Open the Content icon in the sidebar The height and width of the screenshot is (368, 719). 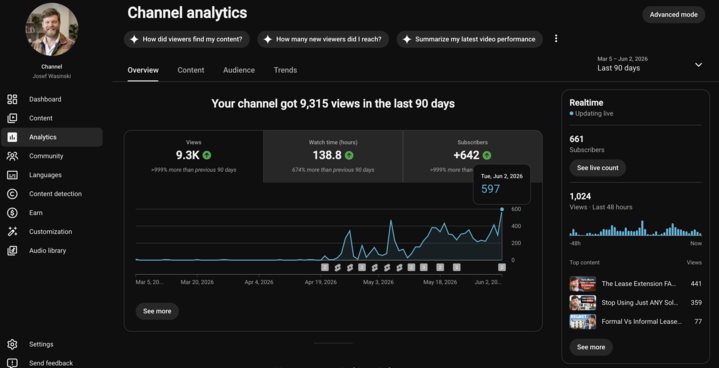pyautogui.click(x=12, y=118)
